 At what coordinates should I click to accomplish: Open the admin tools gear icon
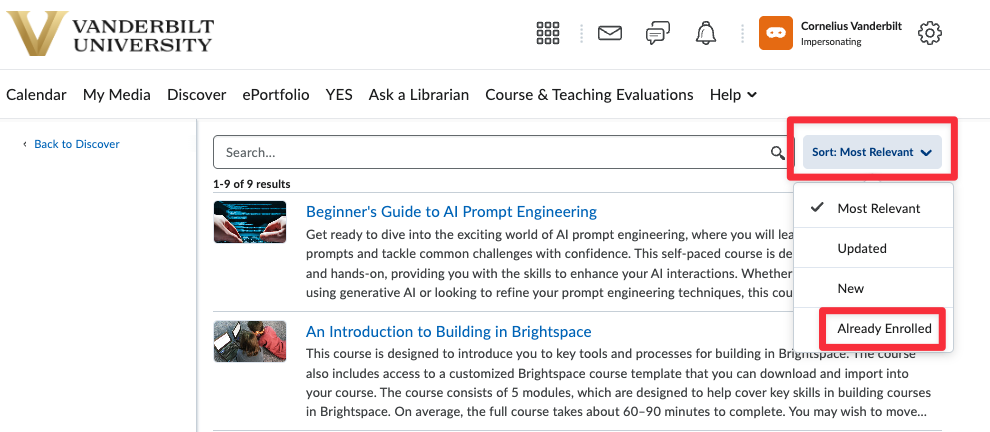pos(930,33)
